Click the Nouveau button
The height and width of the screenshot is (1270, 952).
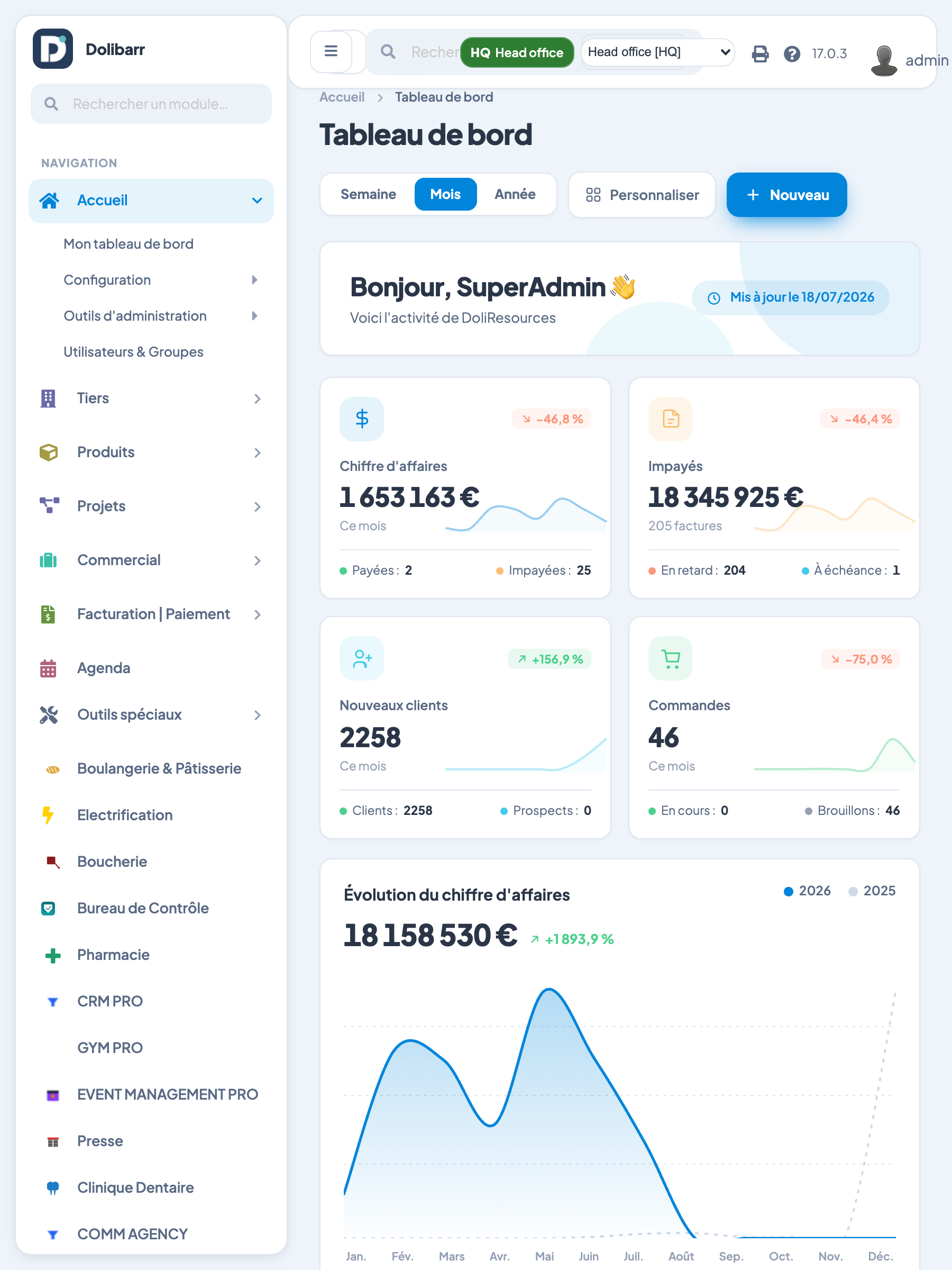pyautogui.click(x=787, y=195)
